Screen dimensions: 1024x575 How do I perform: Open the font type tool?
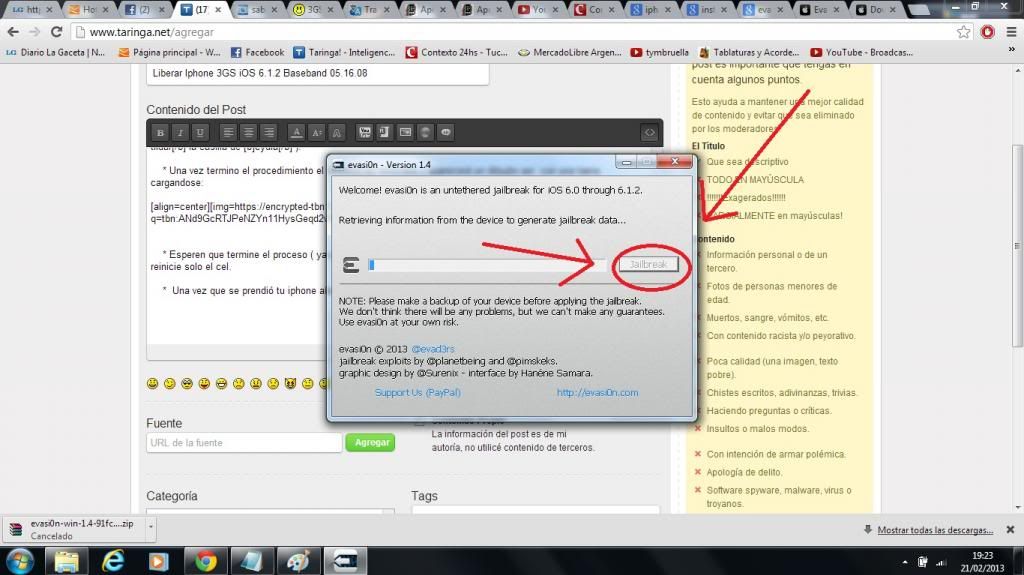point(336,133)
